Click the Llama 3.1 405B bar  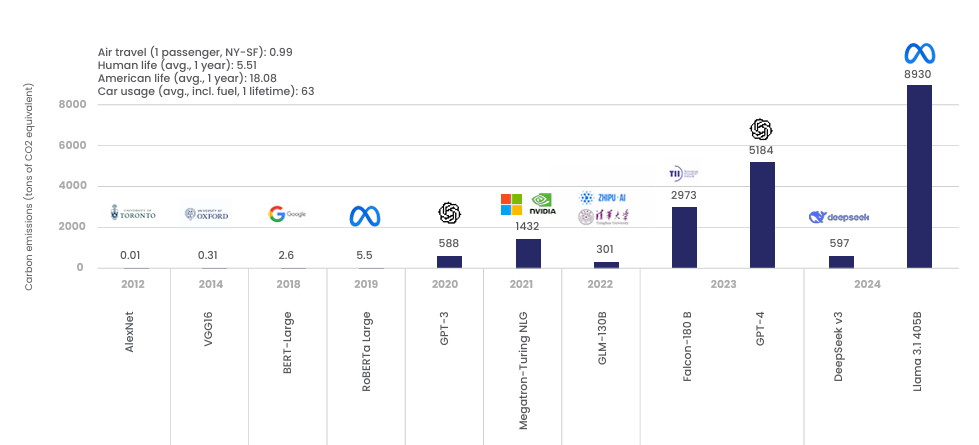pos(919,176)
